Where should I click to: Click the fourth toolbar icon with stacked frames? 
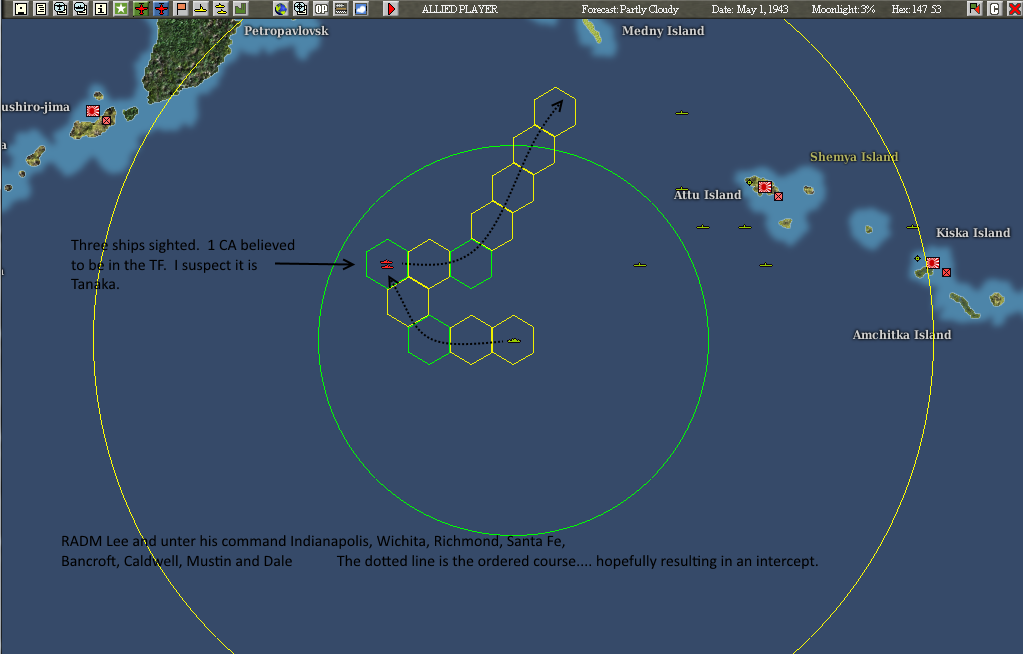[81, 8]
